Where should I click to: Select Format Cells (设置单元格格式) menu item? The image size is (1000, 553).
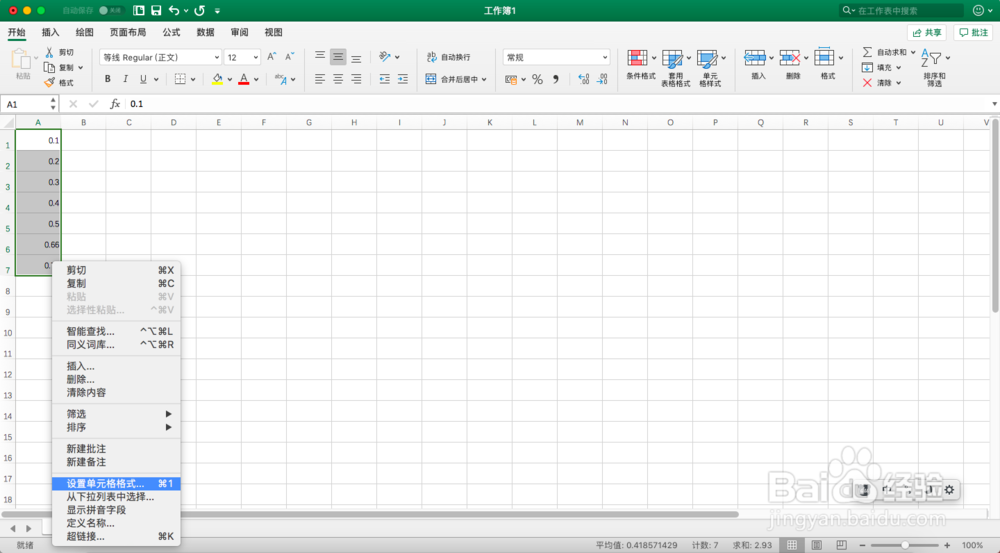(116, 483)
